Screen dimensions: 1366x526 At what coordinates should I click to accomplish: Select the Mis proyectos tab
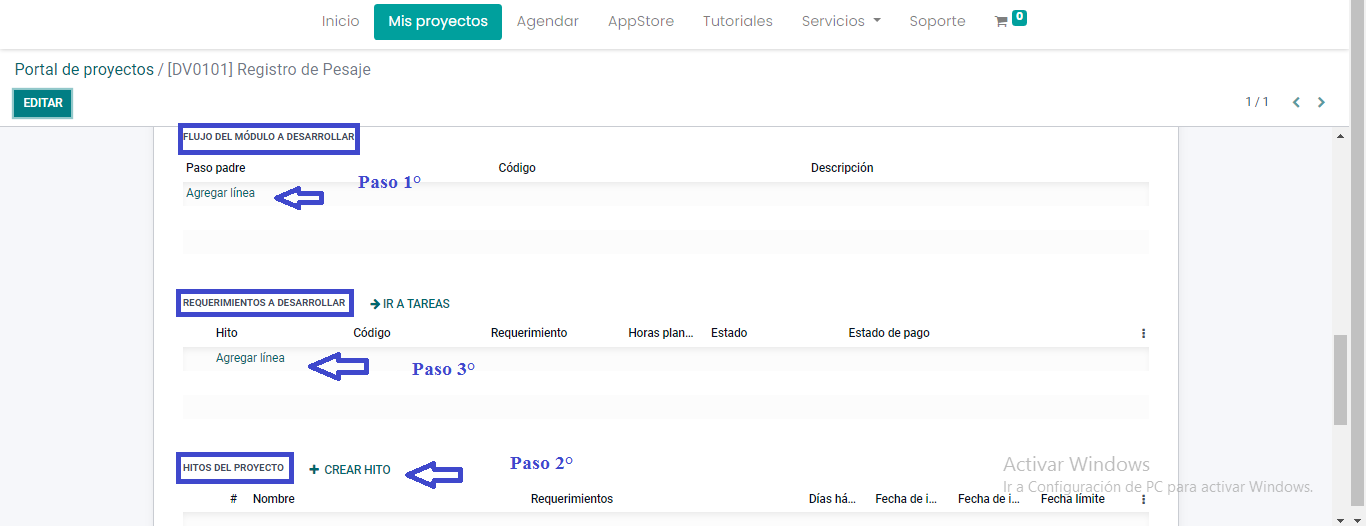click(x=438, y=21)
